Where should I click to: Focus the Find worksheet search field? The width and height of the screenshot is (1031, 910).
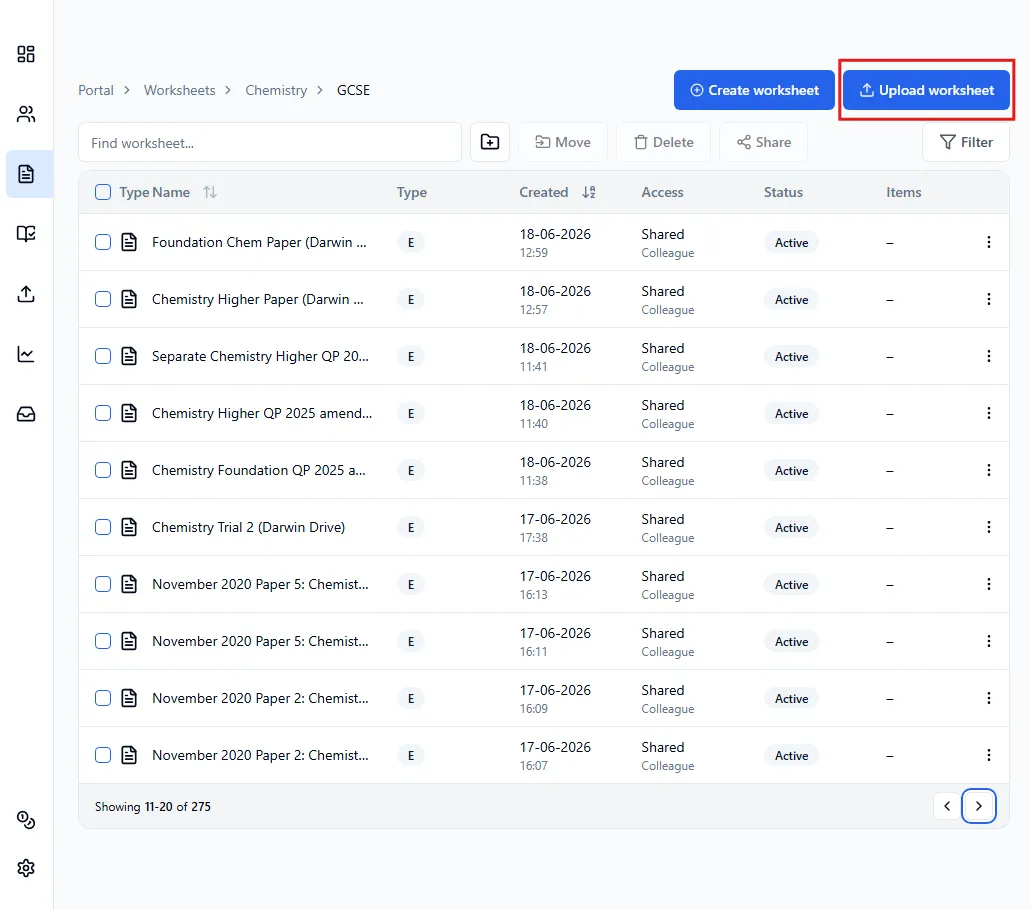pyautogui.click(x=270, y=142)
